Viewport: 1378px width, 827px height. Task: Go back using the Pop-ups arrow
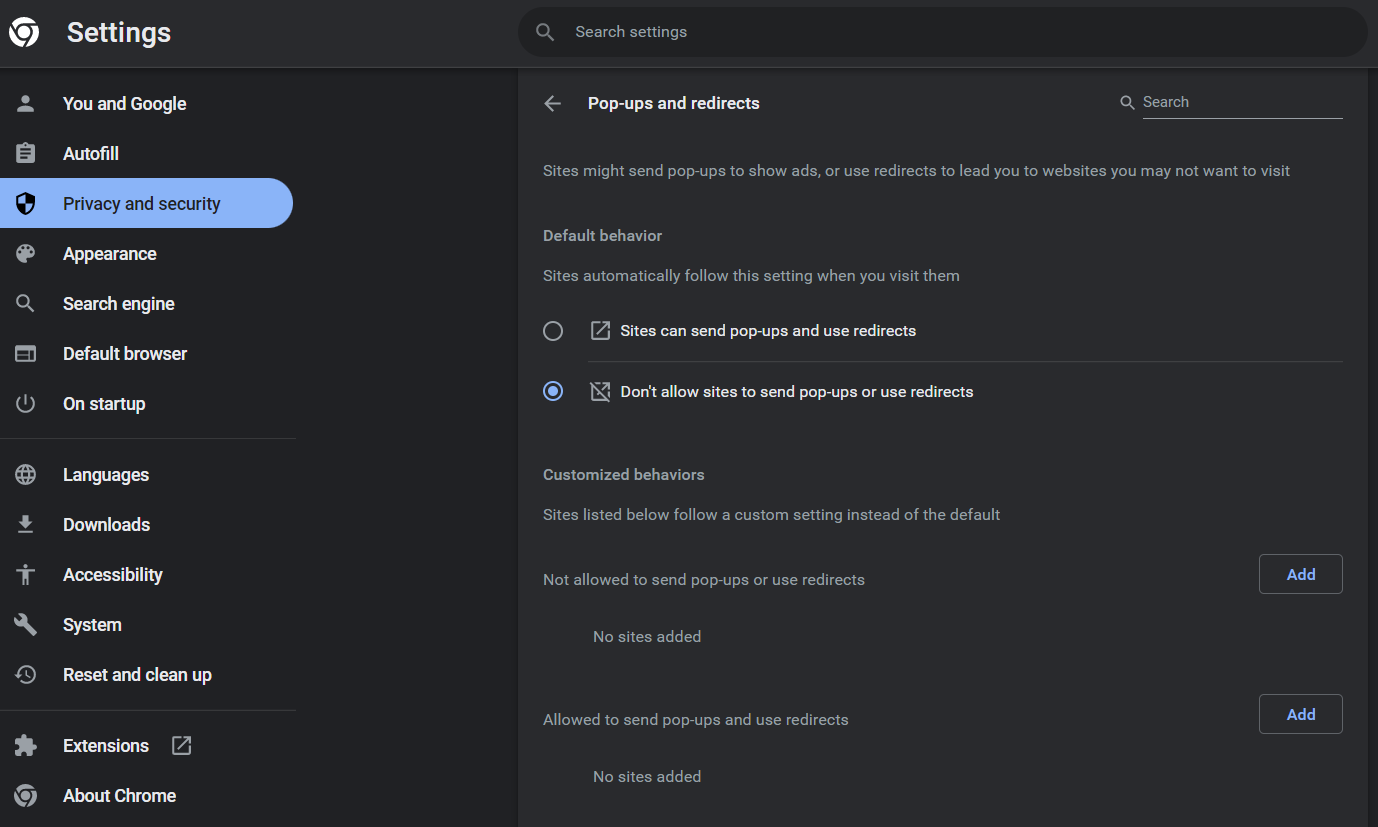552,103
